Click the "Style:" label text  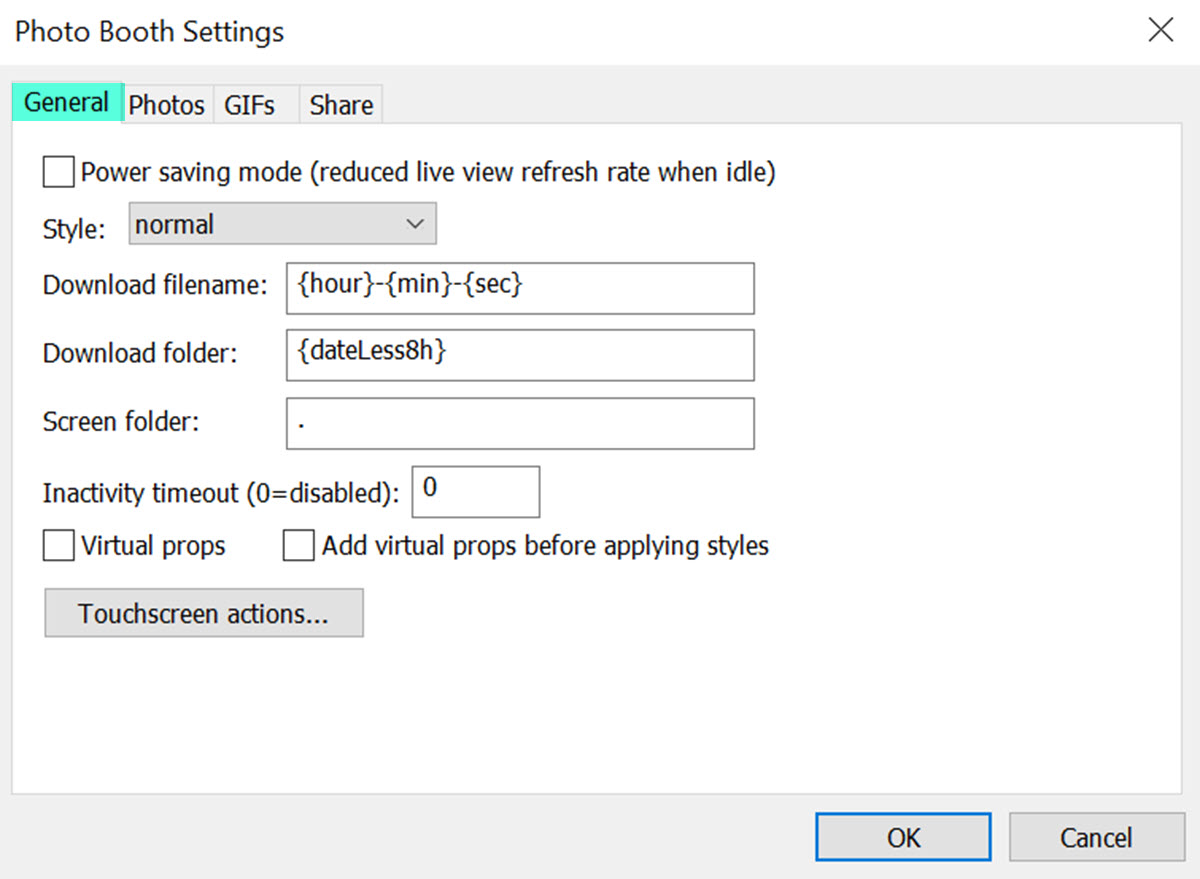74,229
